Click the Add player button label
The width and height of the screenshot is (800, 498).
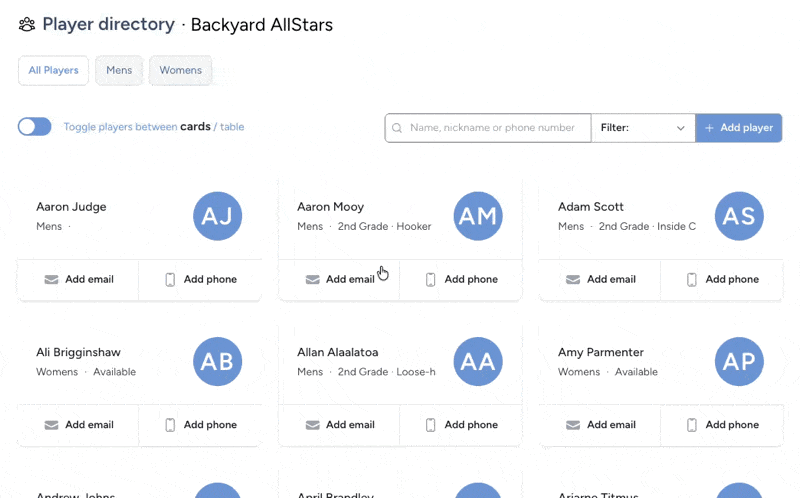746,128
